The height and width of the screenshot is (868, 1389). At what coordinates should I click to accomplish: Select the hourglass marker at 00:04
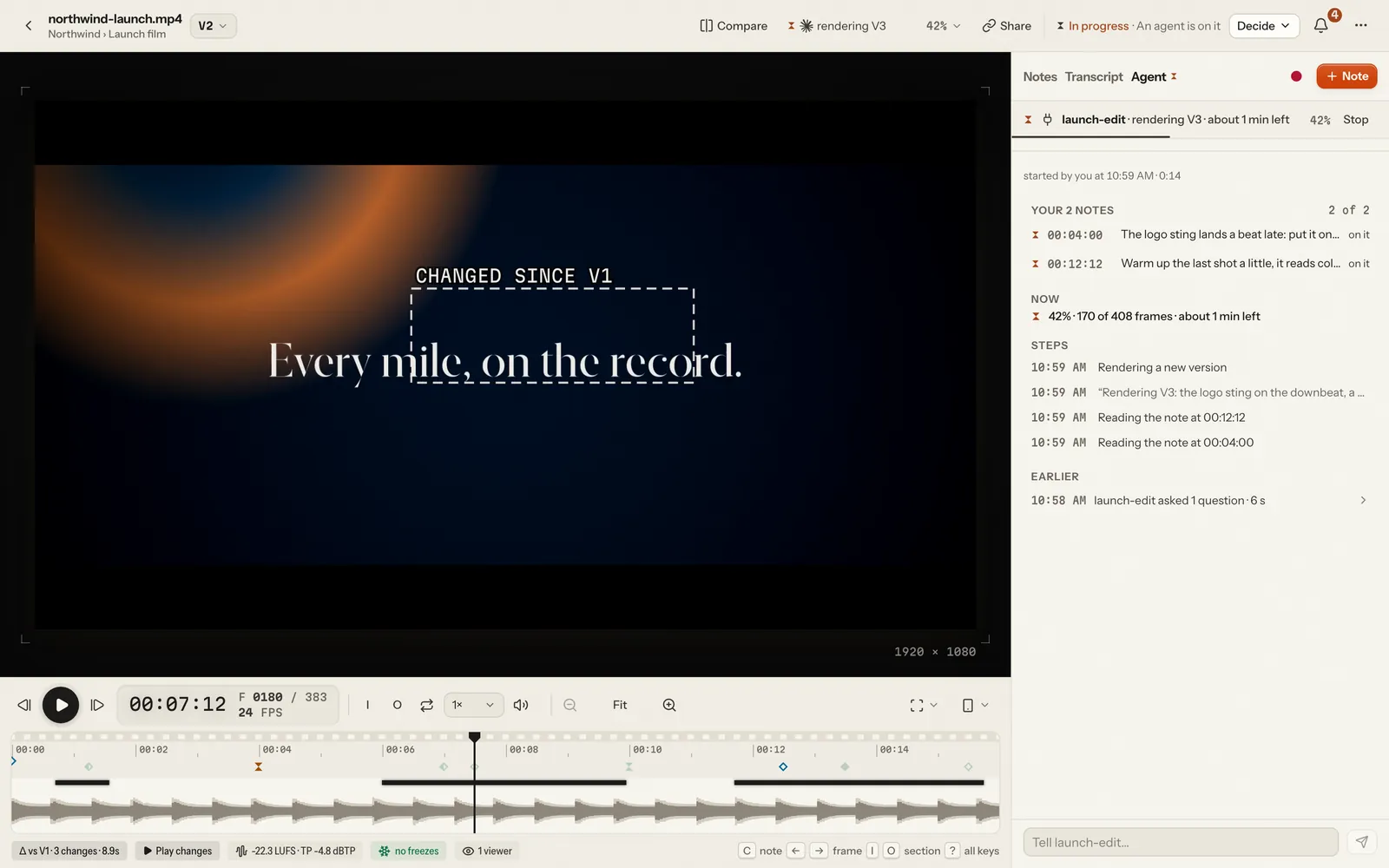pyautogui.click(x=258, y=766)
